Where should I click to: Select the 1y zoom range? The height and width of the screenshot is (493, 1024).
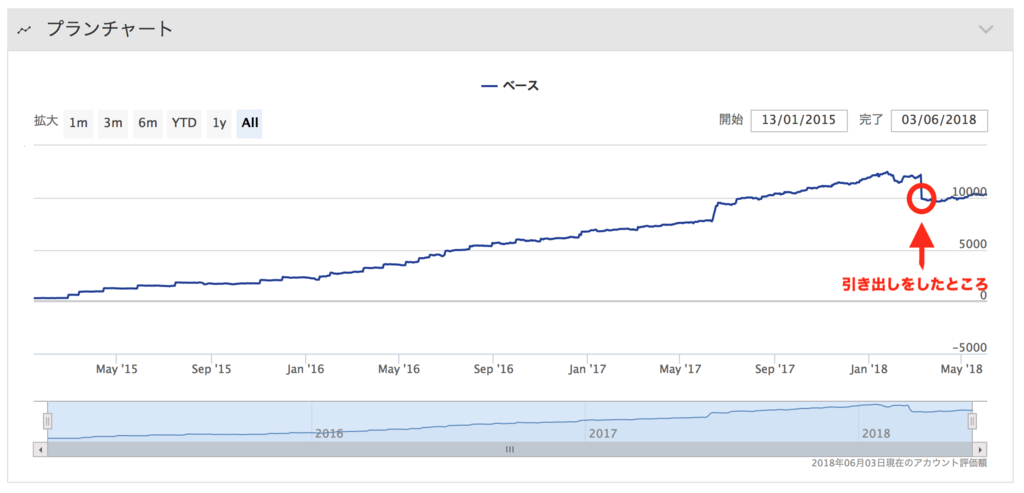(x=219, y=123)
